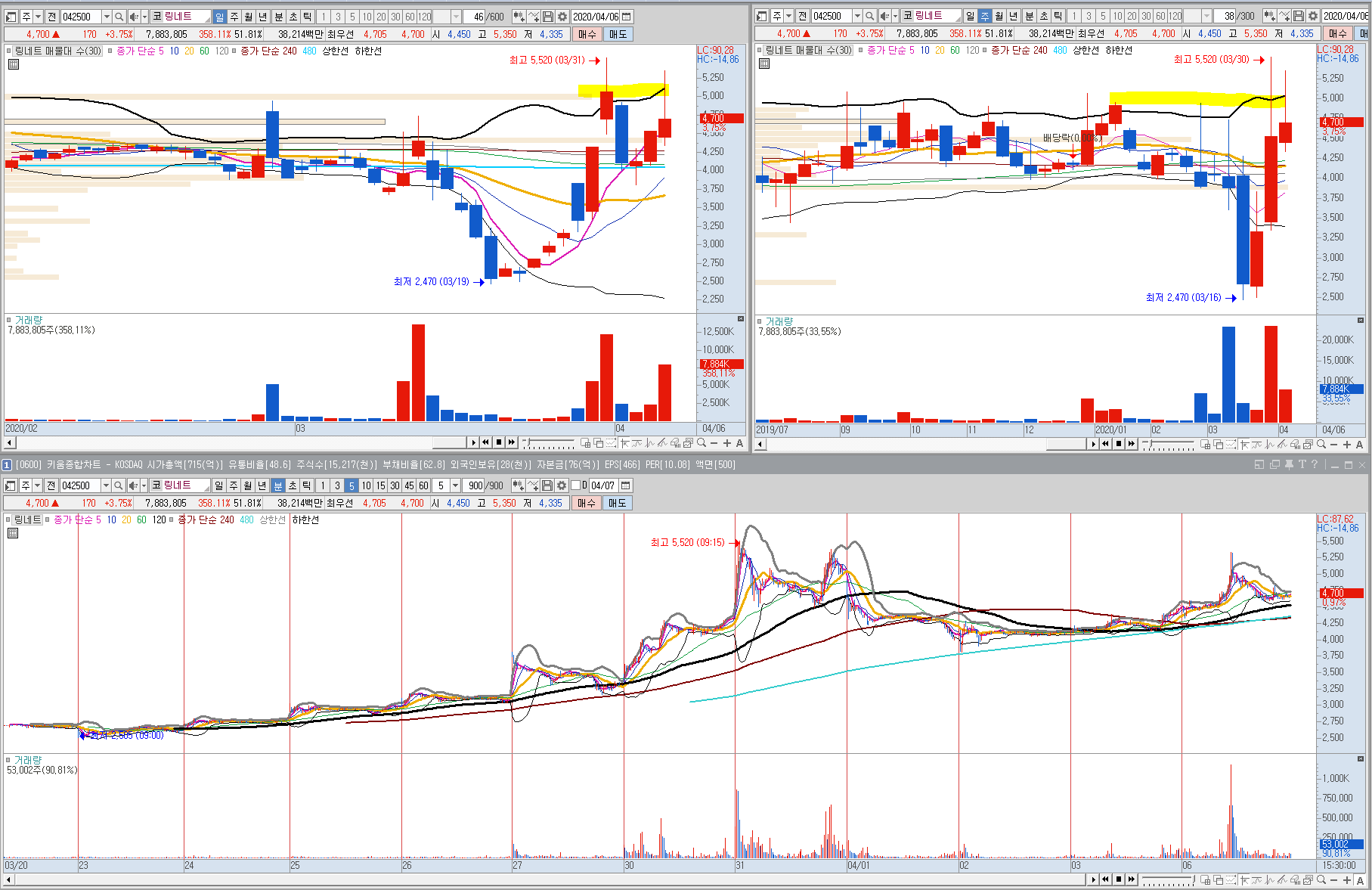This screenshot has height=890, width=1372.
Task: Select the 일 (daily) period in top-left chart
Action: [219, 17]
